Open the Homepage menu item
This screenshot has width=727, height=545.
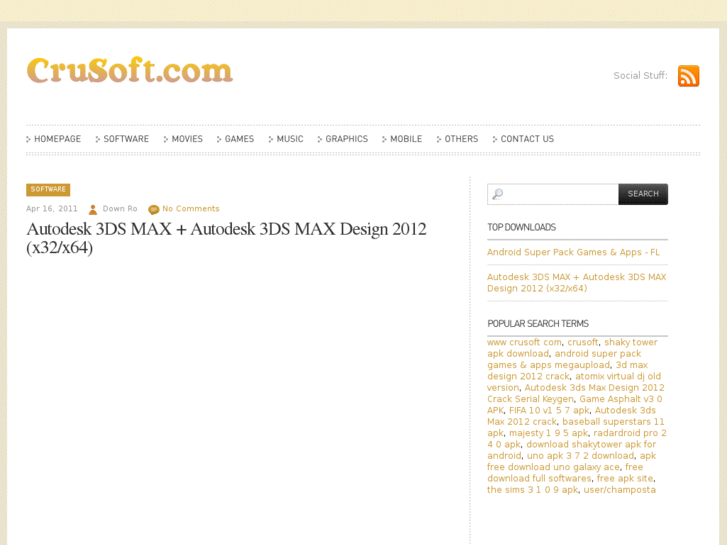(54, 139)
